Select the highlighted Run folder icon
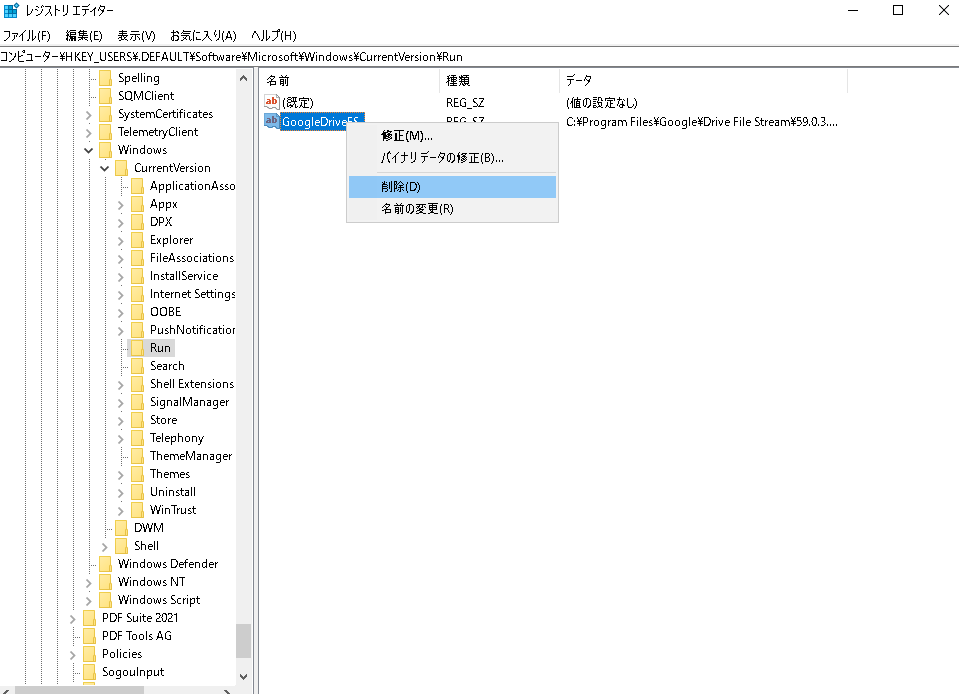Viewport: 959px width, 694px height. (x=140, y=347)
